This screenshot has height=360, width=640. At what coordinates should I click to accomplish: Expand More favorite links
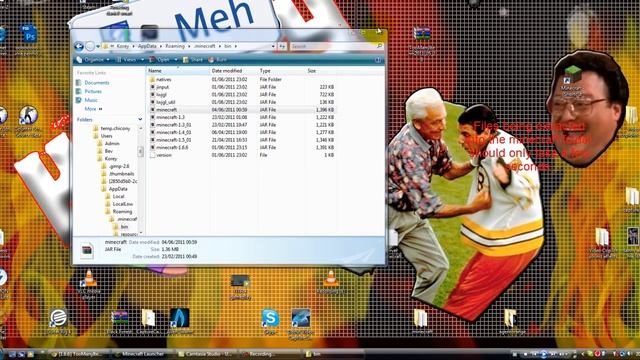[93, 109]
